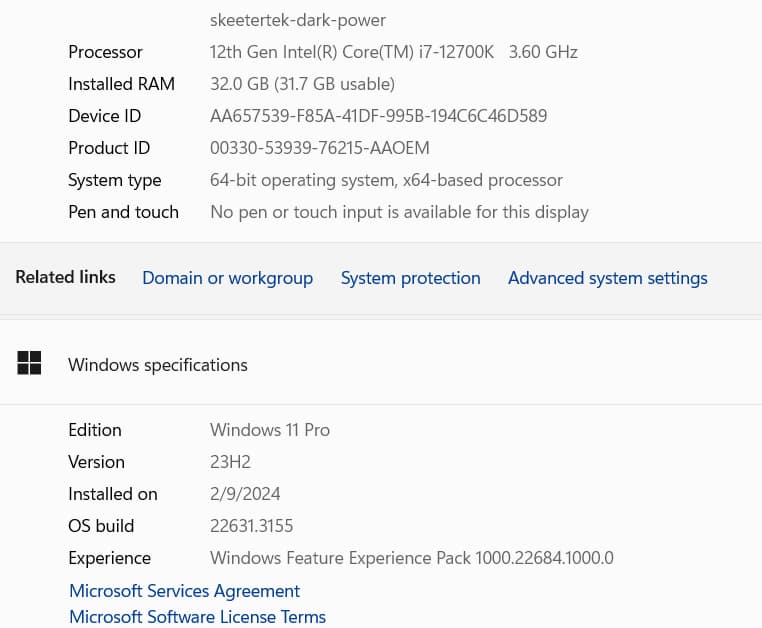762x628 pixels.
Task: Open Advanced system settings link
Action: click(x=607, y=278)
